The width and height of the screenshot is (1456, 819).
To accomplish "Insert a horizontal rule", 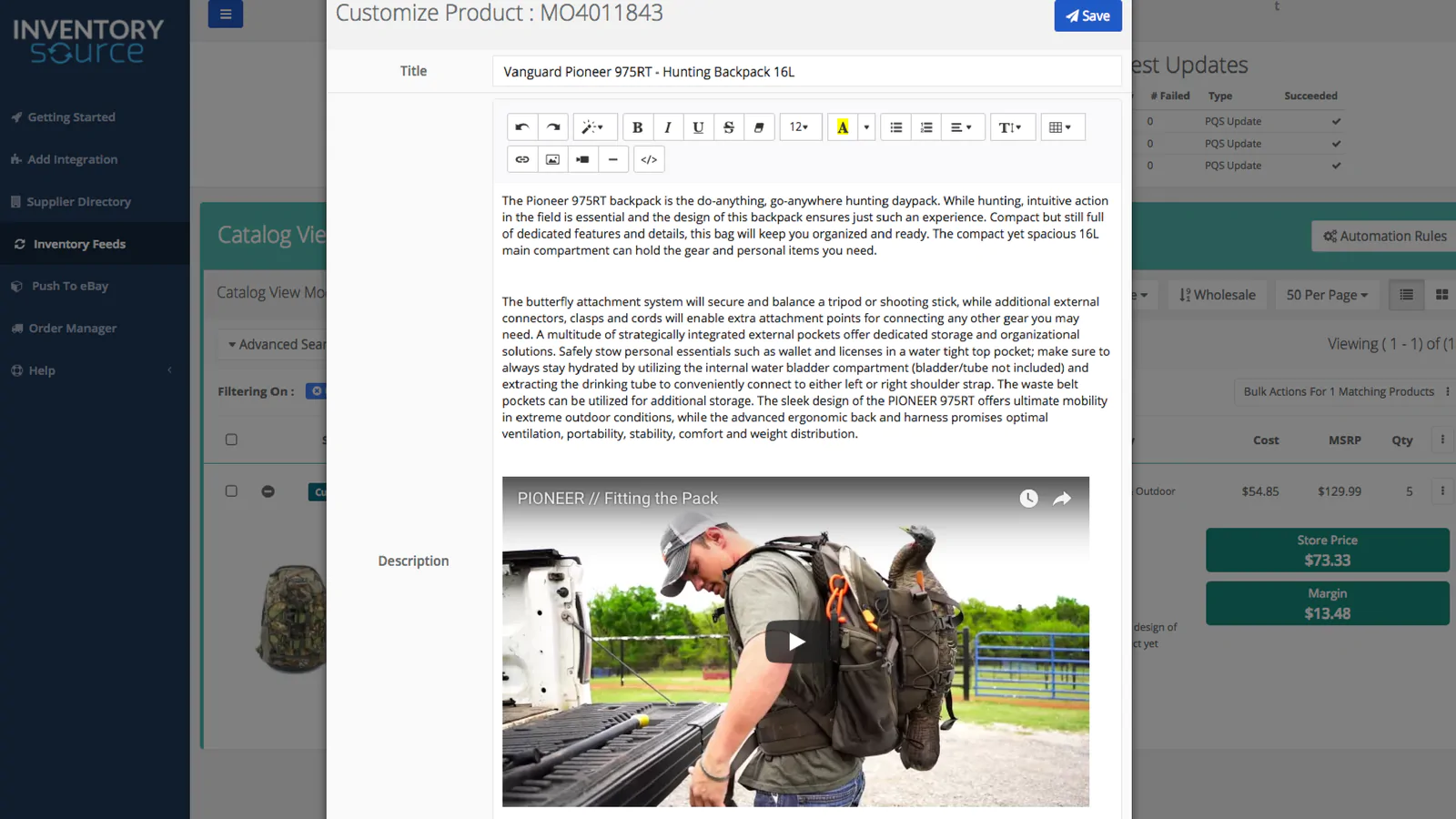I will 613,159.
